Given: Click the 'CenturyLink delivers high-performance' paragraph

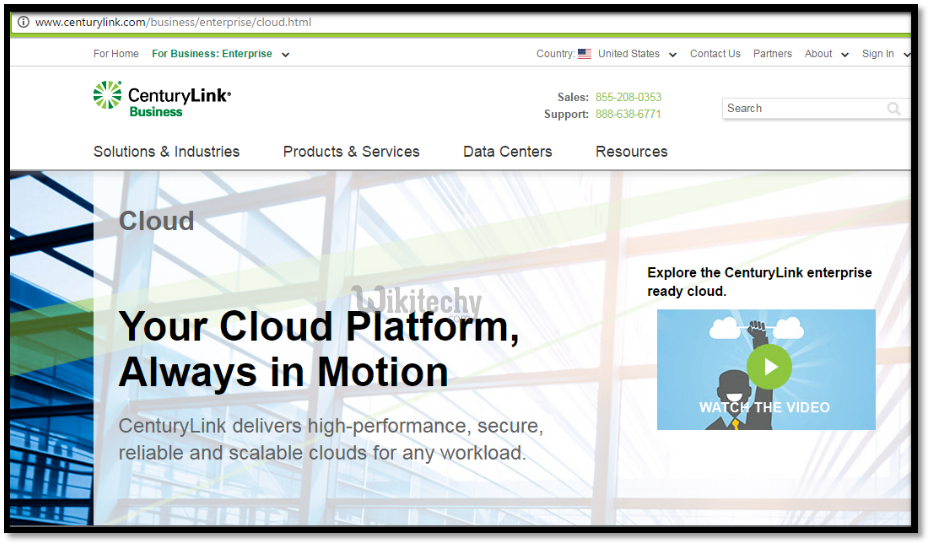Looking at the screenshot, I should click(331, 439).
